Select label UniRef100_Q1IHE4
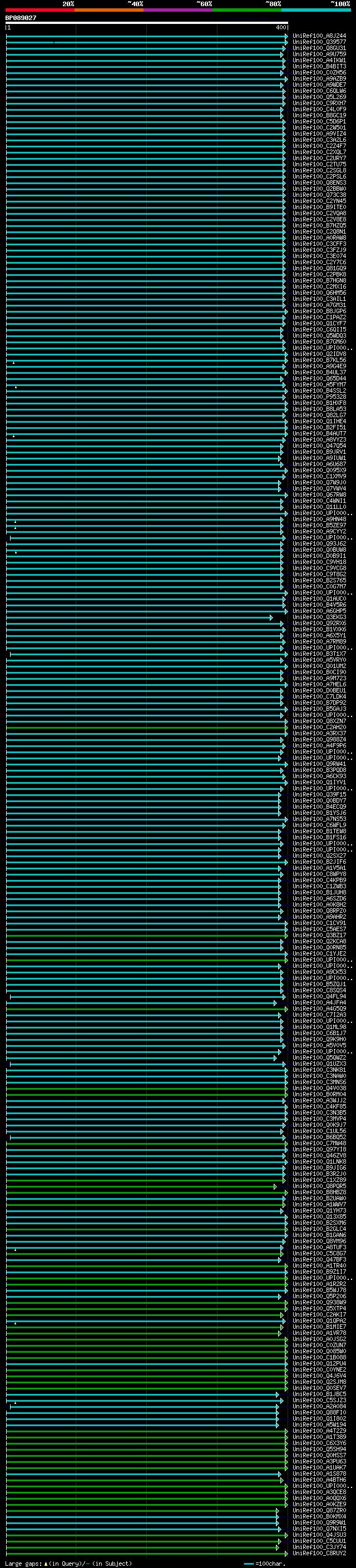 coord(319,421)
